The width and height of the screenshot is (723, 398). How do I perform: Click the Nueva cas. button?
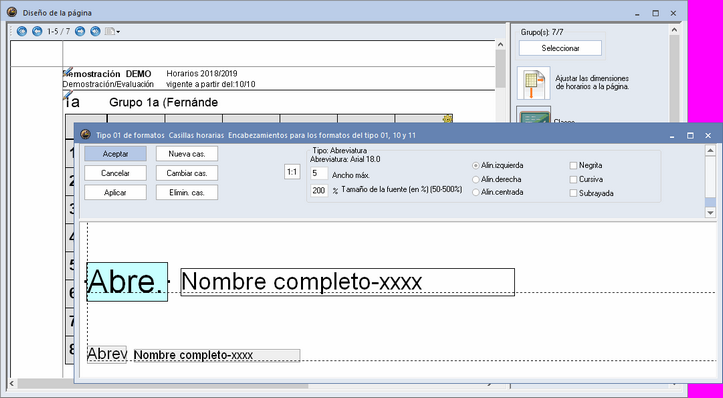187,154
